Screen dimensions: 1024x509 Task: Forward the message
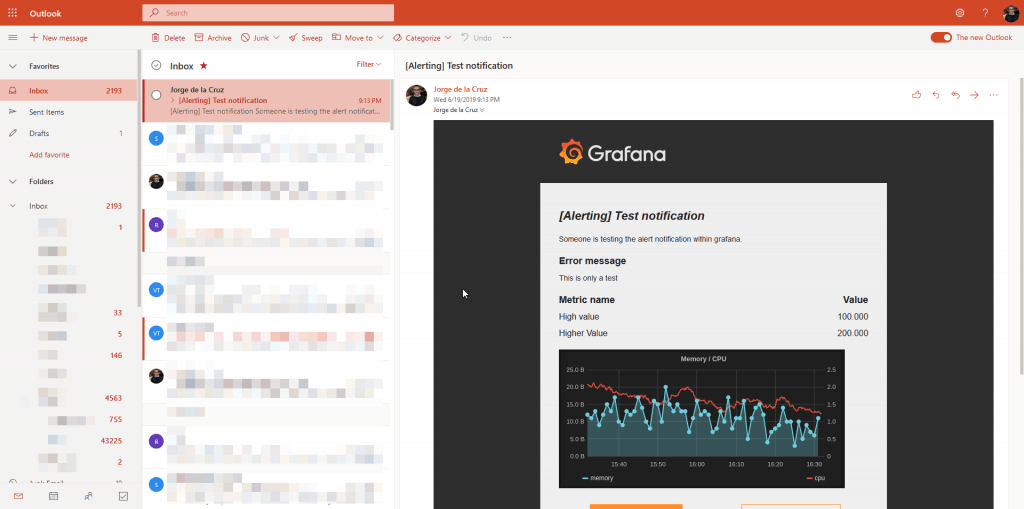(x=974, y=95)
